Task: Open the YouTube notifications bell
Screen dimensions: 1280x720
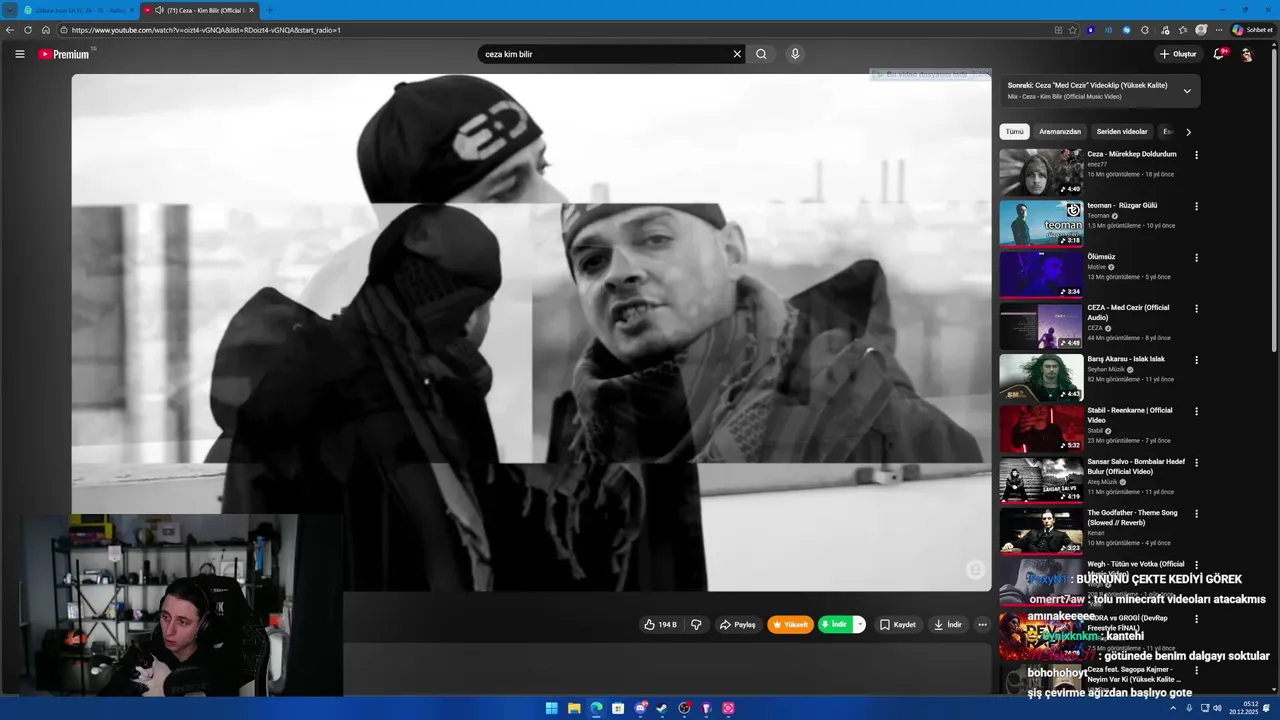Action: click(x=1219, y=54)
